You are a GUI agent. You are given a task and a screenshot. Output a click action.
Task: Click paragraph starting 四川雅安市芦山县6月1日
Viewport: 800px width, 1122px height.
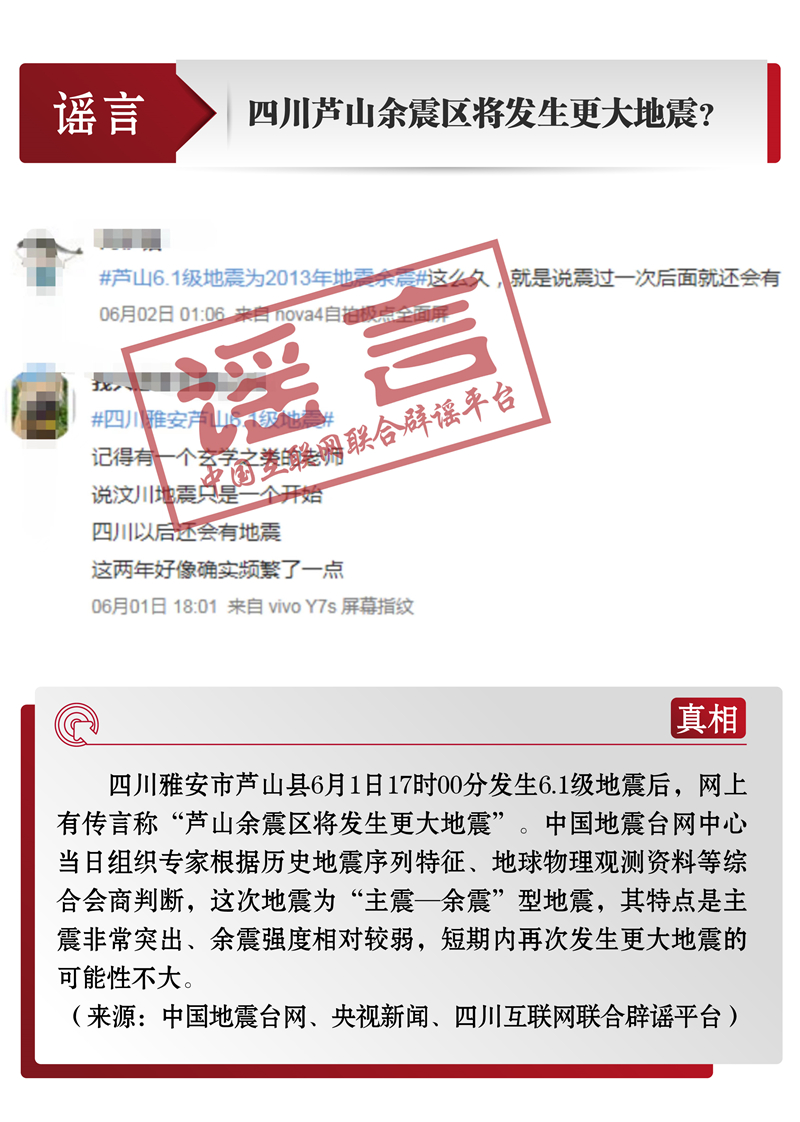click(402, 882)
